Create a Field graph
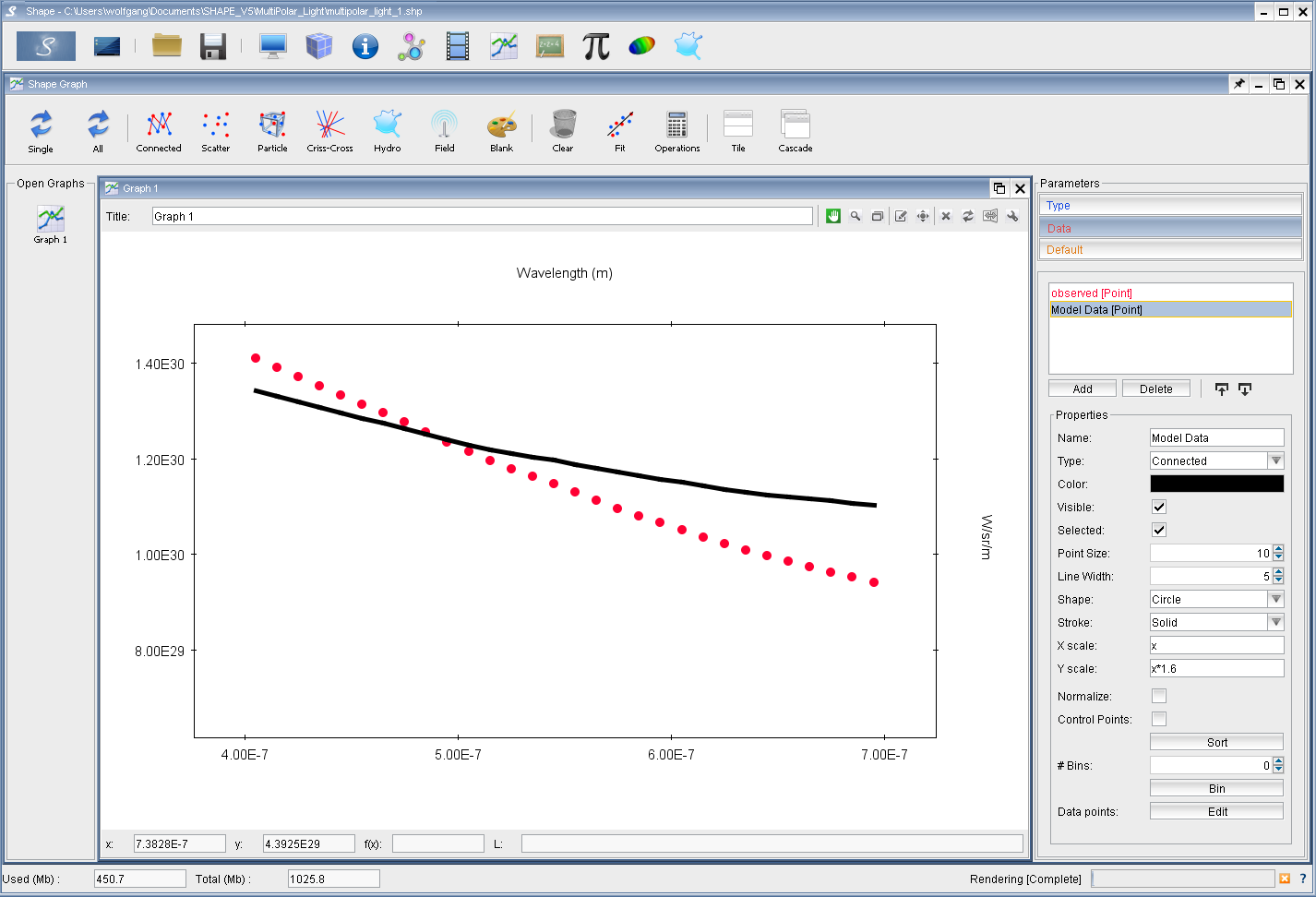Viewport: 1316px width, 897px height. click(x=445, y=131)
